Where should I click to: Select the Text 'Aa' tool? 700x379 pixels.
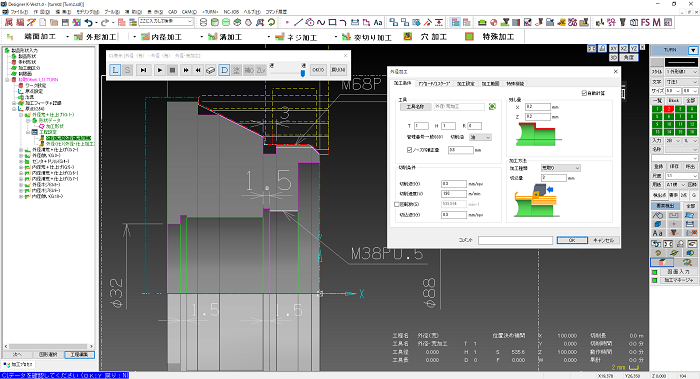pos(378,22)
